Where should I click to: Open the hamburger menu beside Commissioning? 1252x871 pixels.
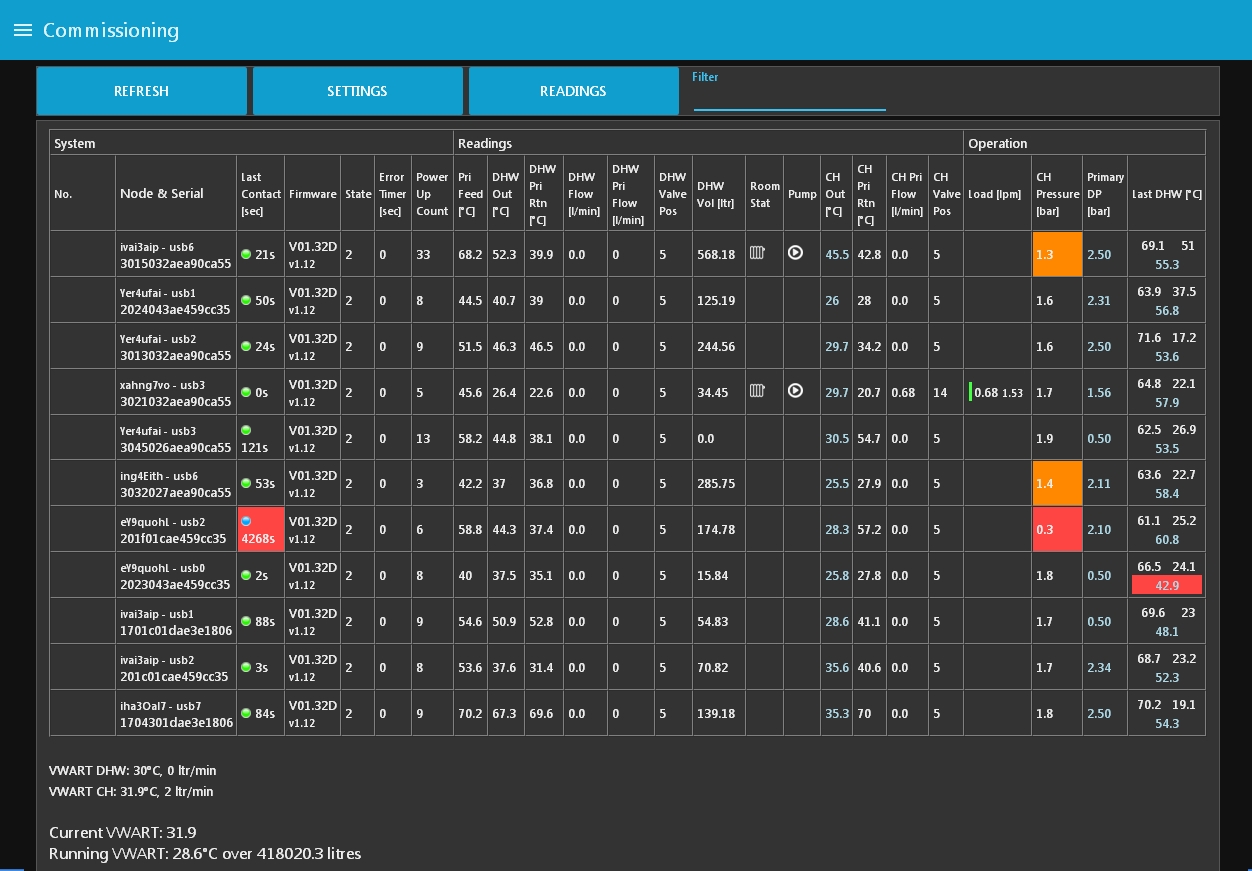coord(23,30)
